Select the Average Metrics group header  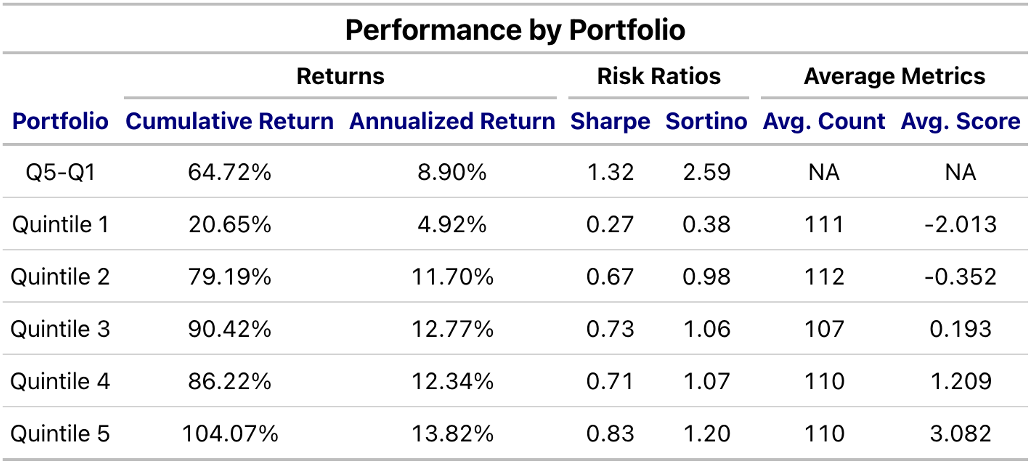(894, 76)
